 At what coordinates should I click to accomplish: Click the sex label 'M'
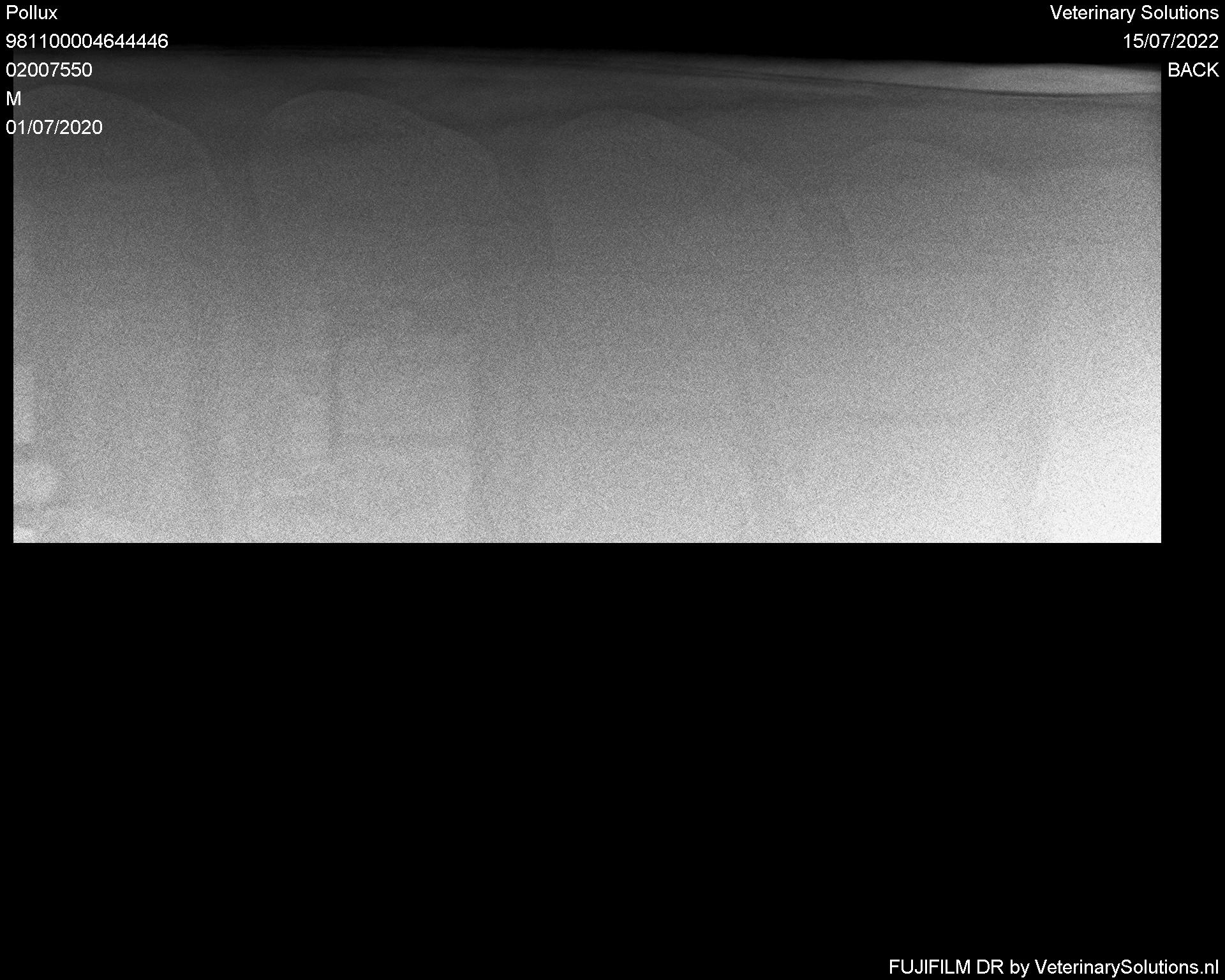13,99
